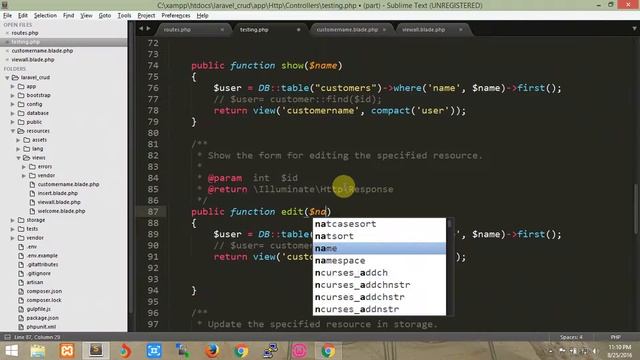Click the volume icon in the system tray
640x360 pixels.
point(595,351)
